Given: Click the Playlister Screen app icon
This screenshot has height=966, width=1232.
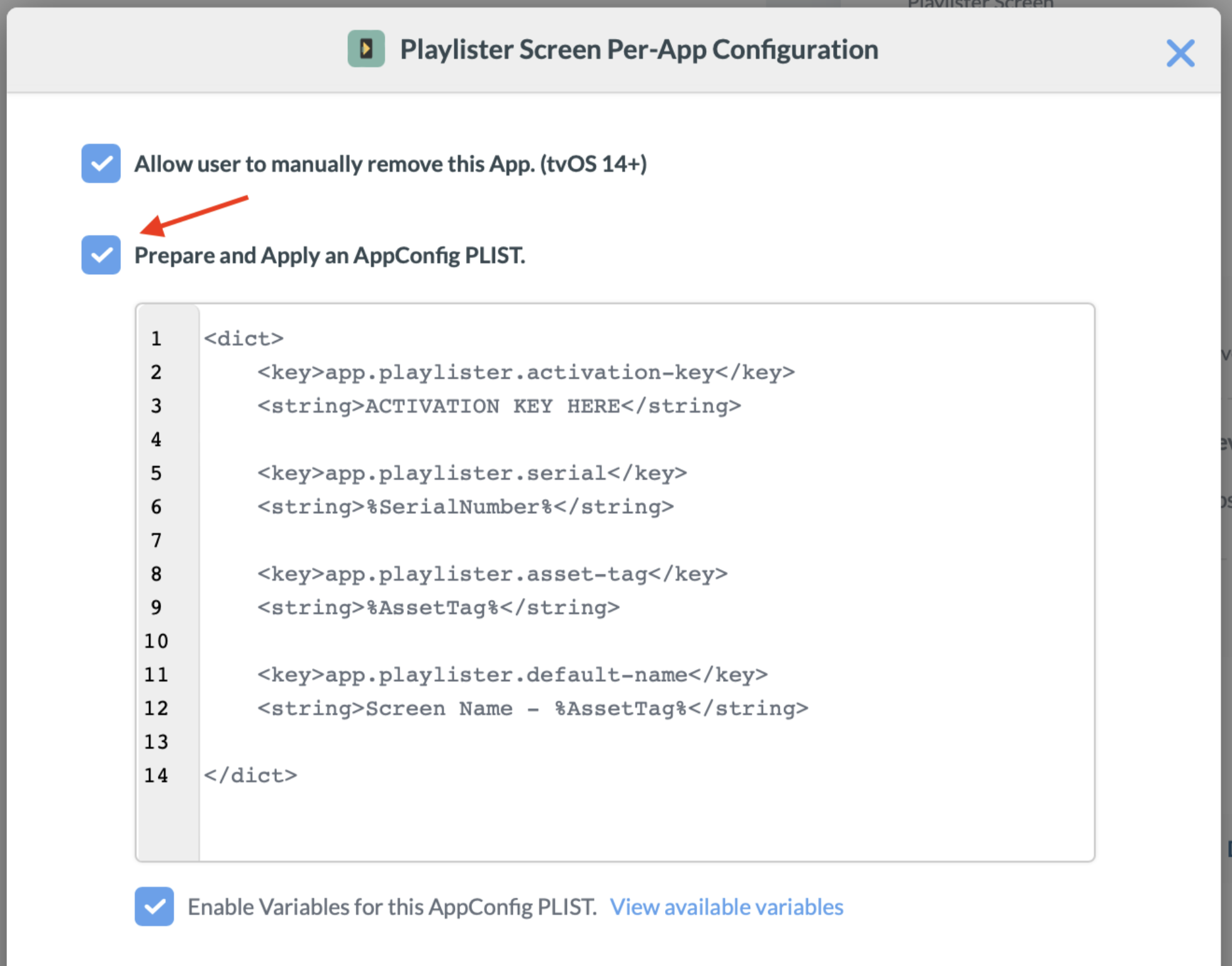Looking at the screenshot, I should [366, 49].
